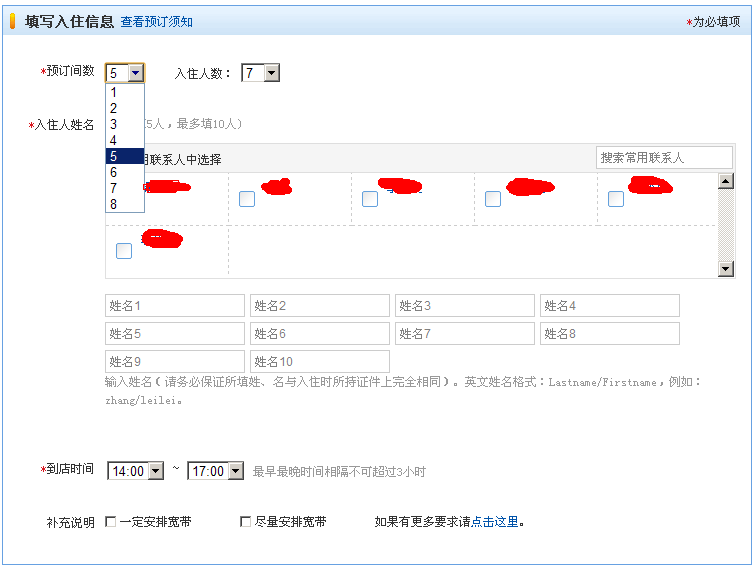Screen dimensions: 753x573
Task: Open the 入住人数 dropdown
Action: [x=271, y=73]
